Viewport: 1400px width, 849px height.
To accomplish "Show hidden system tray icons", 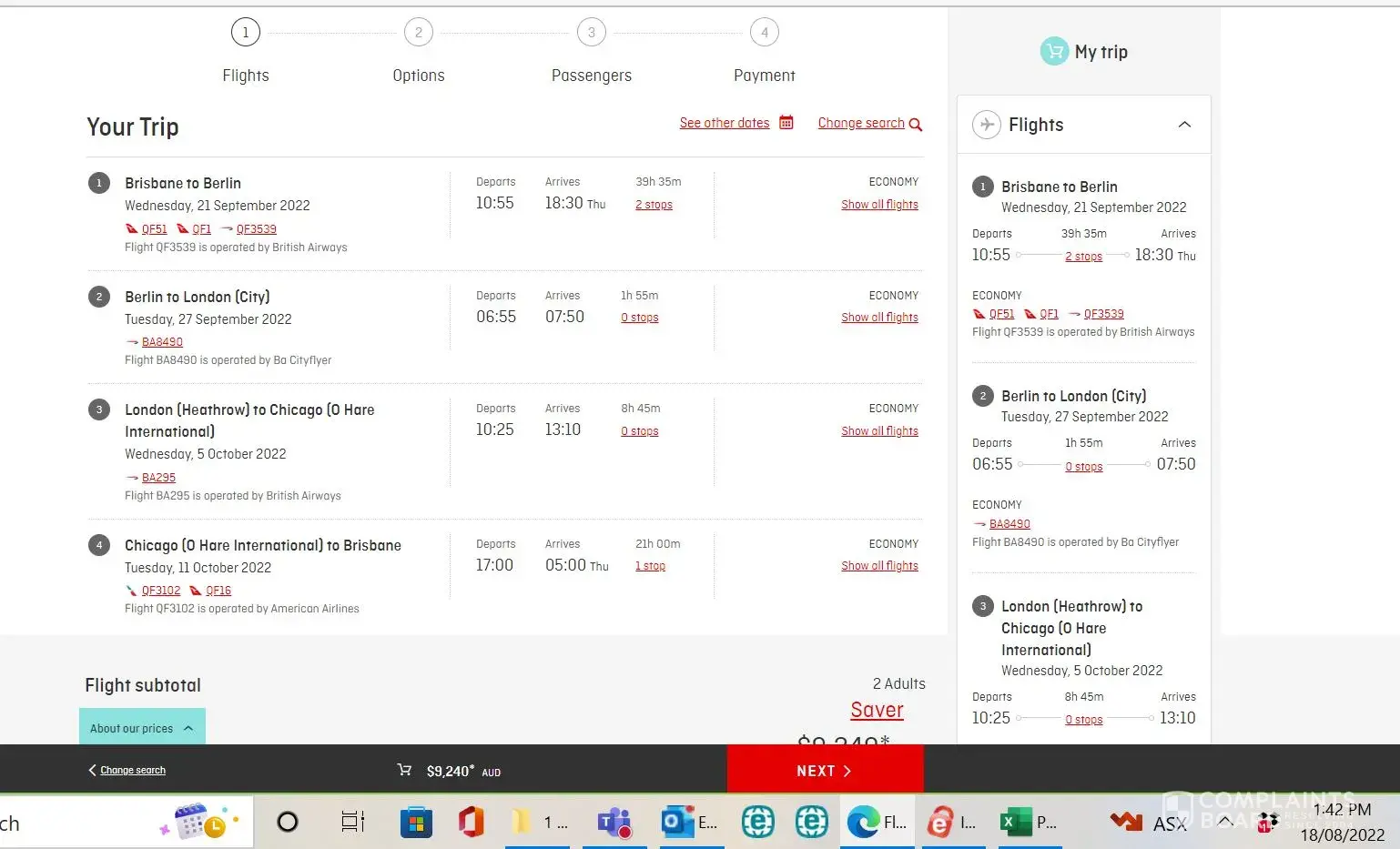I will pos(1225,822).
